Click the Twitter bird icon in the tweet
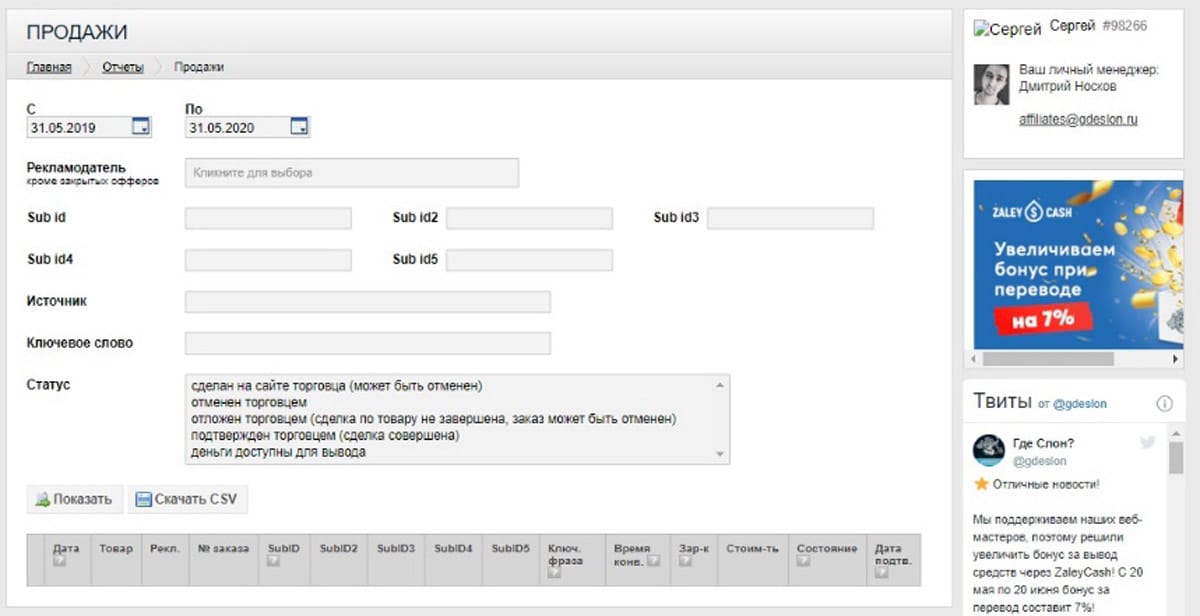 coord(1147,443)
